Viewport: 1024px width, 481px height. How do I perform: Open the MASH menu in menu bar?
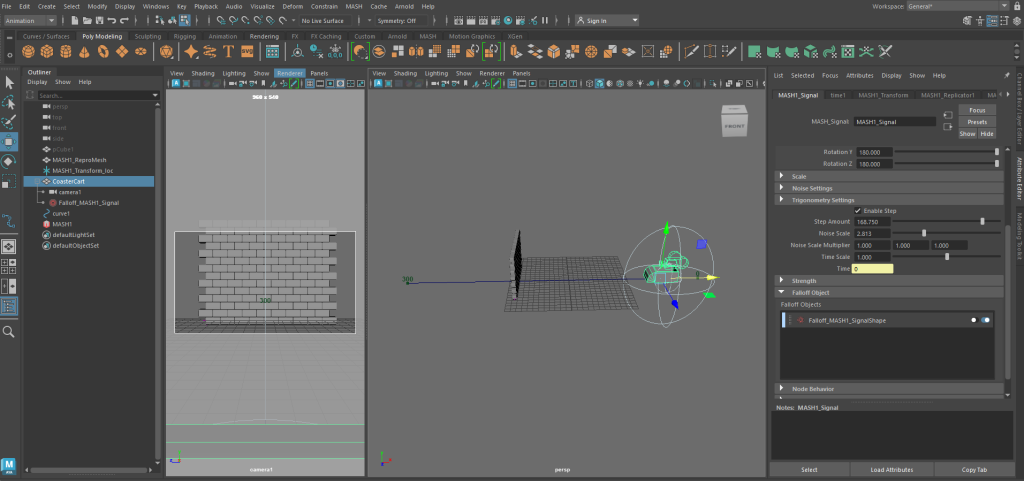click(353, 6)
